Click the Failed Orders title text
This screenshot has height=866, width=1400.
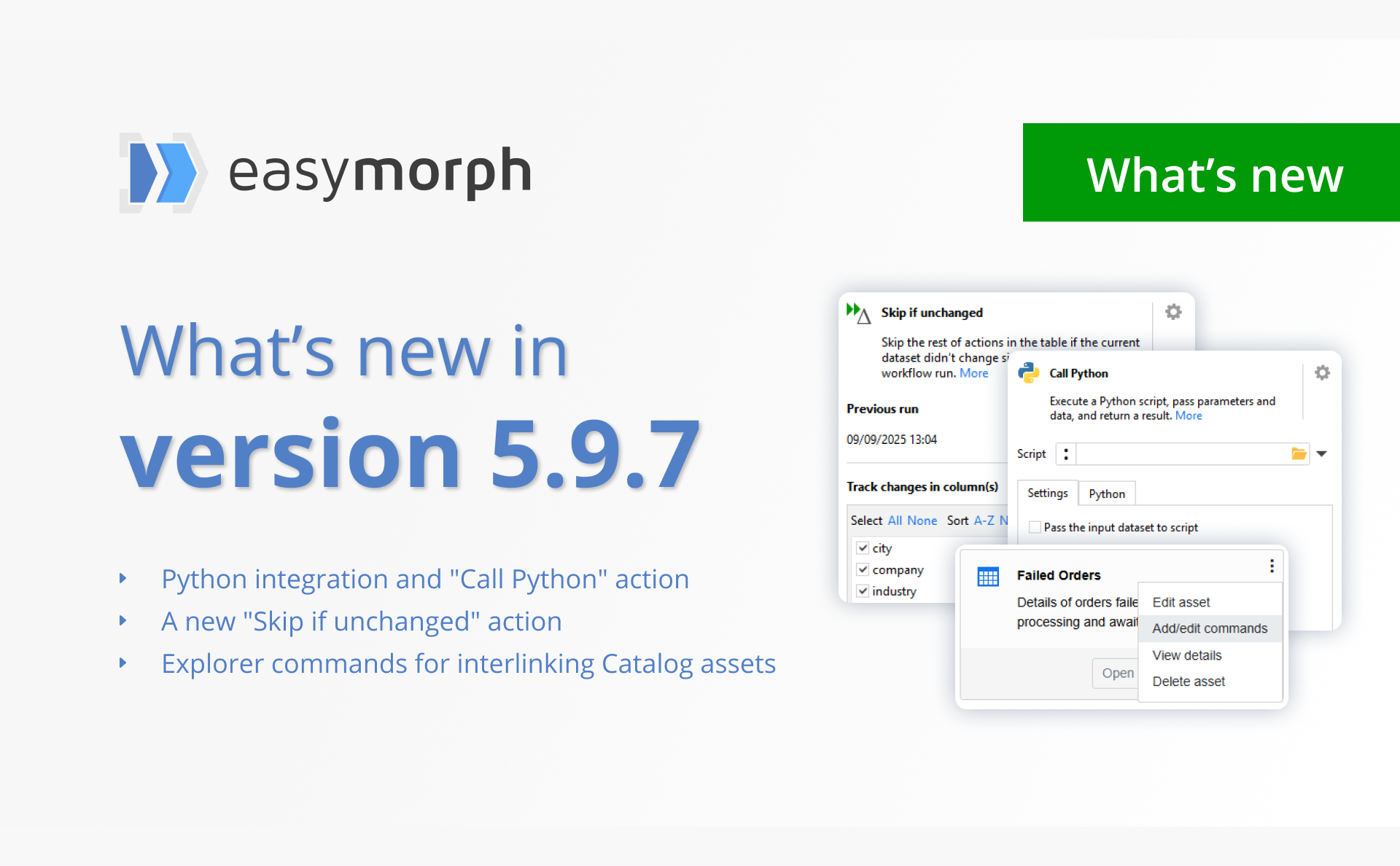tap(1059, 575)
